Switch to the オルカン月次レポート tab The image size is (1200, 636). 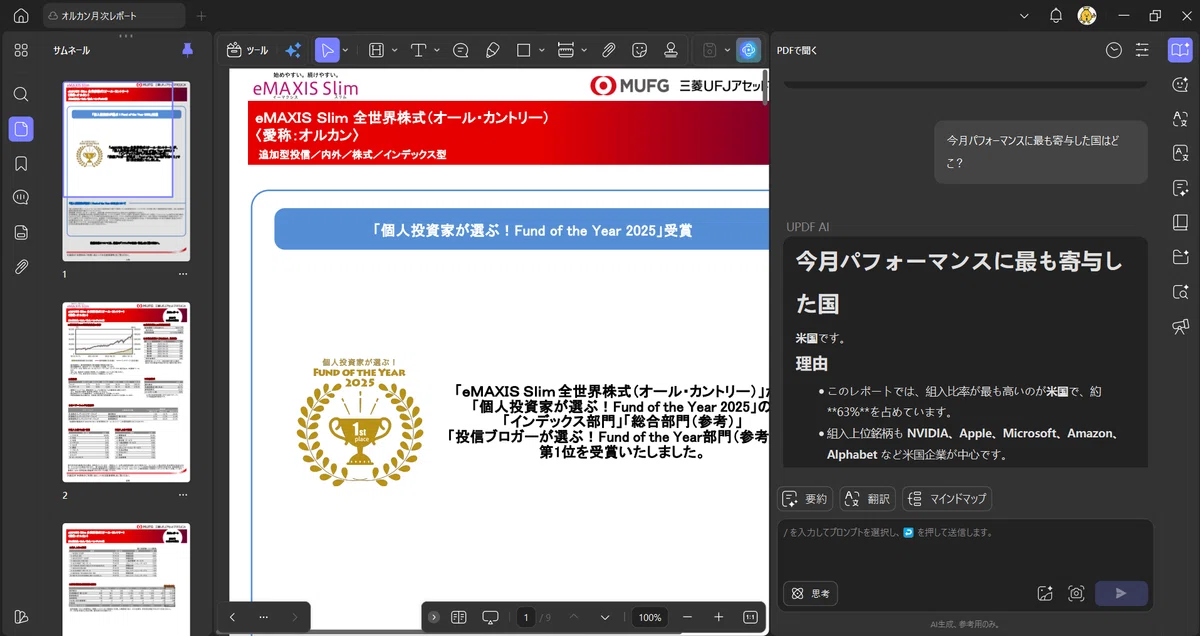(114, 16)
